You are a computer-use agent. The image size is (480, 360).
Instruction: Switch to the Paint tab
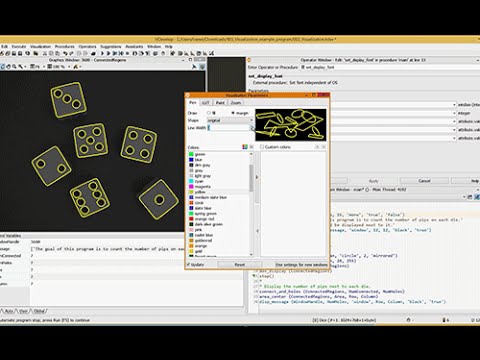[220, 103]
